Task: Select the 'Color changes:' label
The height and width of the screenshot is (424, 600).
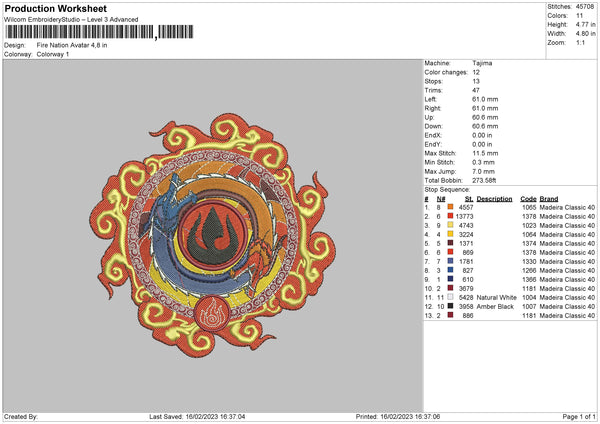Action: pos(446,72)
